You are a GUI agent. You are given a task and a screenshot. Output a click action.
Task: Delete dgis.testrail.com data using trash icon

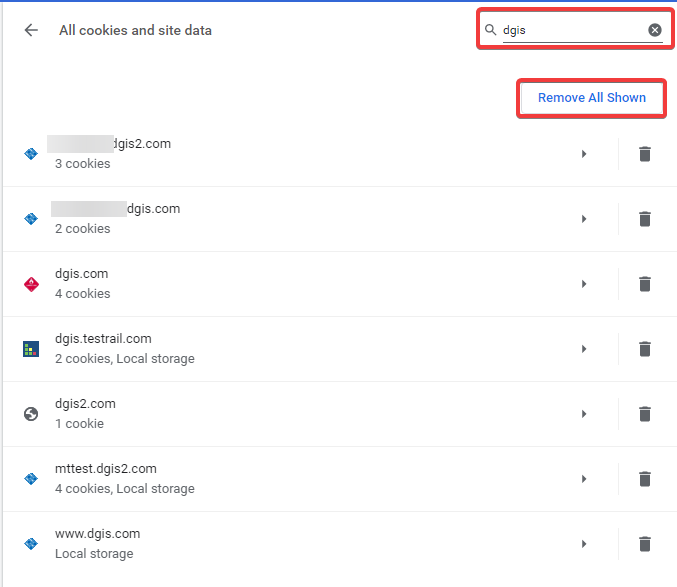pos(645,349)
